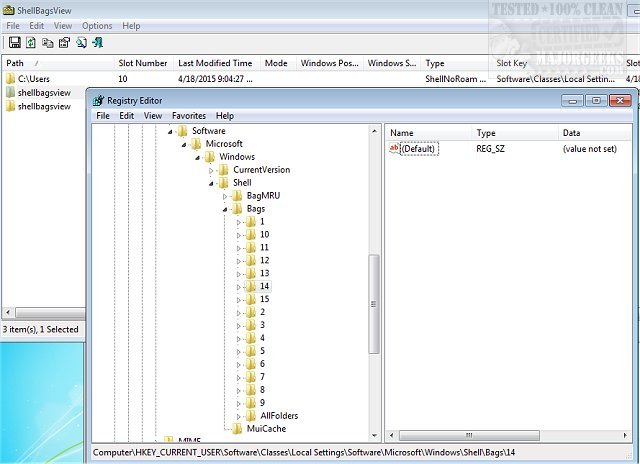Click the Type column header in ShellBagsView

(x=456, y=63)
